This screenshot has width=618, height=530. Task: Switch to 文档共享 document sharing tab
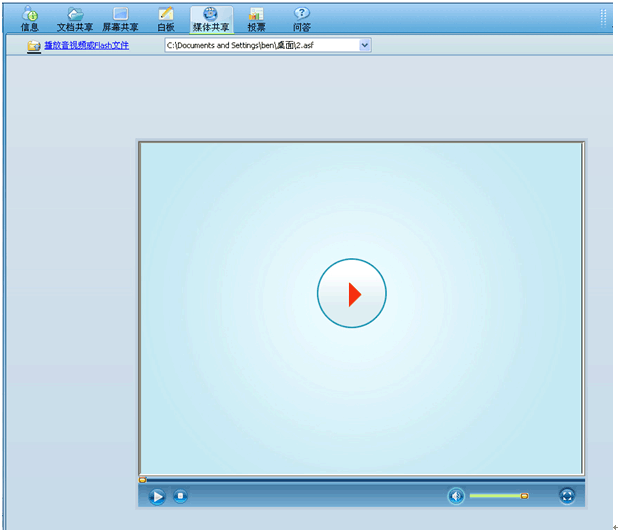(75, 19)
